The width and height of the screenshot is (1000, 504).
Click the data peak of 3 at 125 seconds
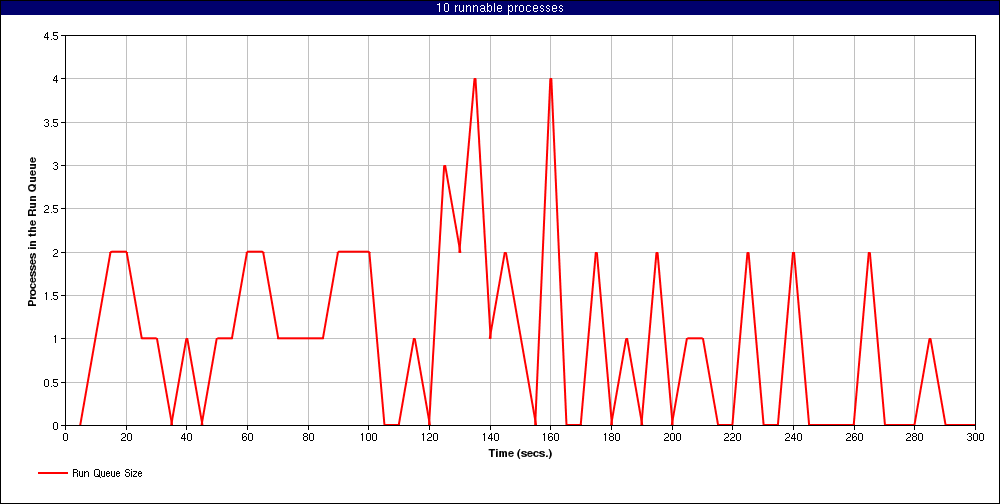pyautogui.click(x=444, y=166)
